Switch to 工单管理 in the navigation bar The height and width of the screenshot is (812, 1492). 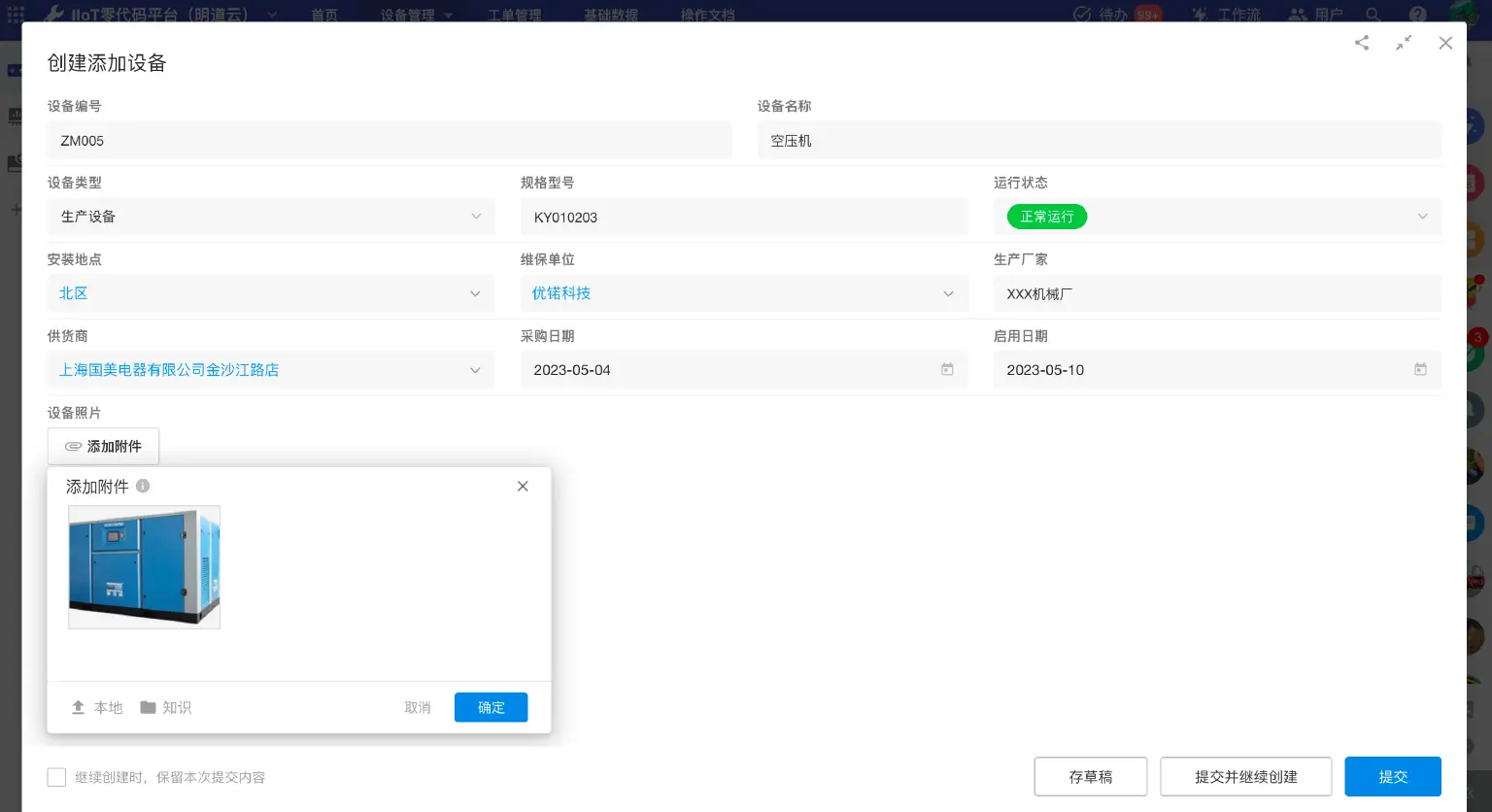(x=514, y=15)
